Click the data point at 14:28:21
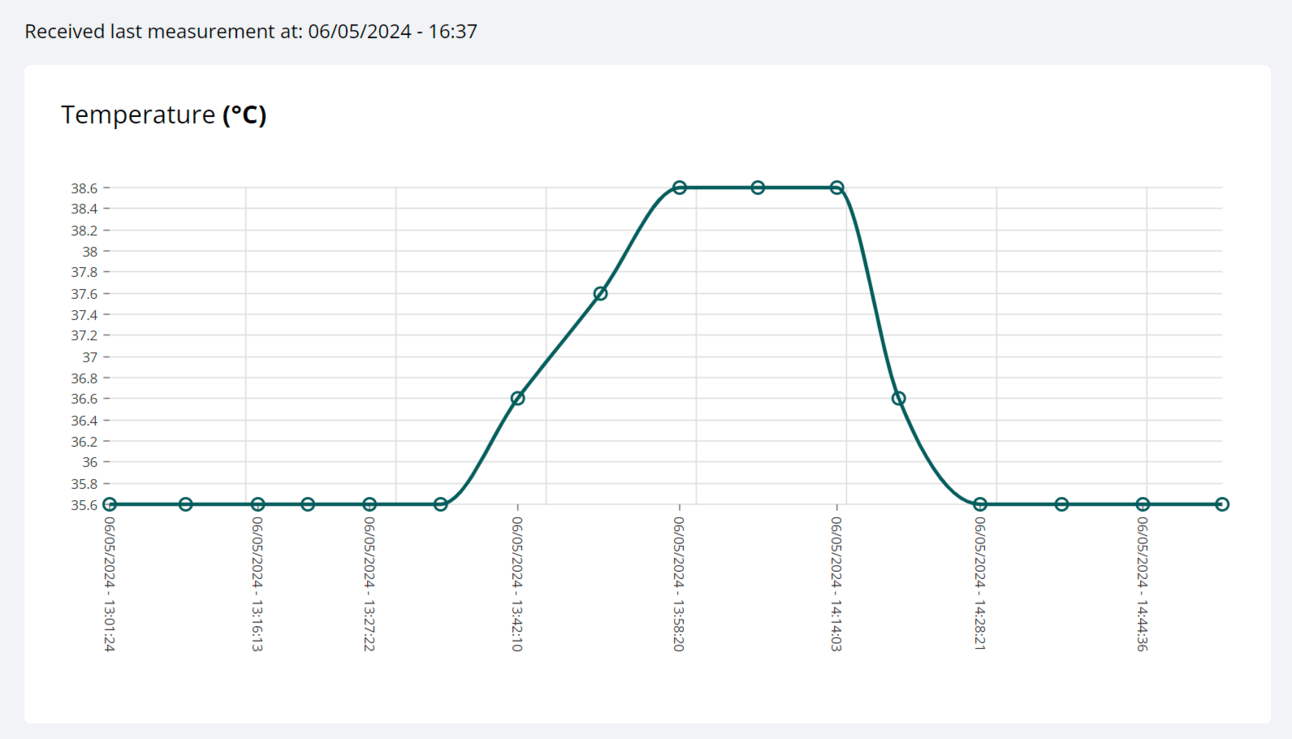Viewport: 1292px width, 739px height. [x=980, y=505]
